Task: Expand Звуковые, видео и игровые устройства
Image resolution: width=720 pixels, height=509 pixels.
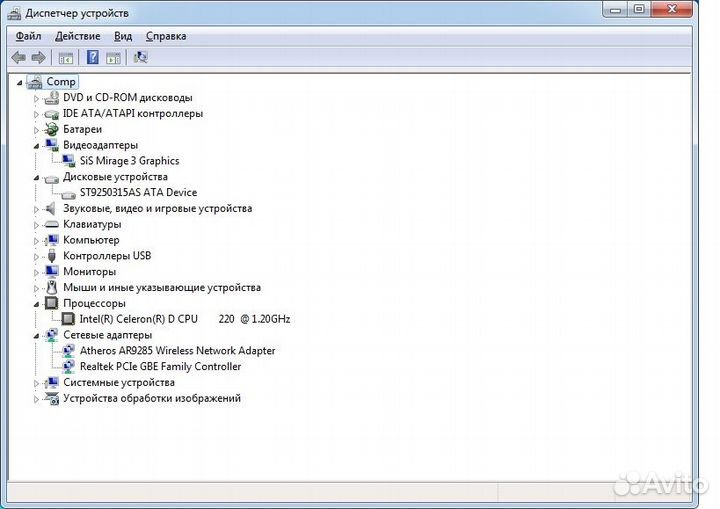Action: [36, 209]
